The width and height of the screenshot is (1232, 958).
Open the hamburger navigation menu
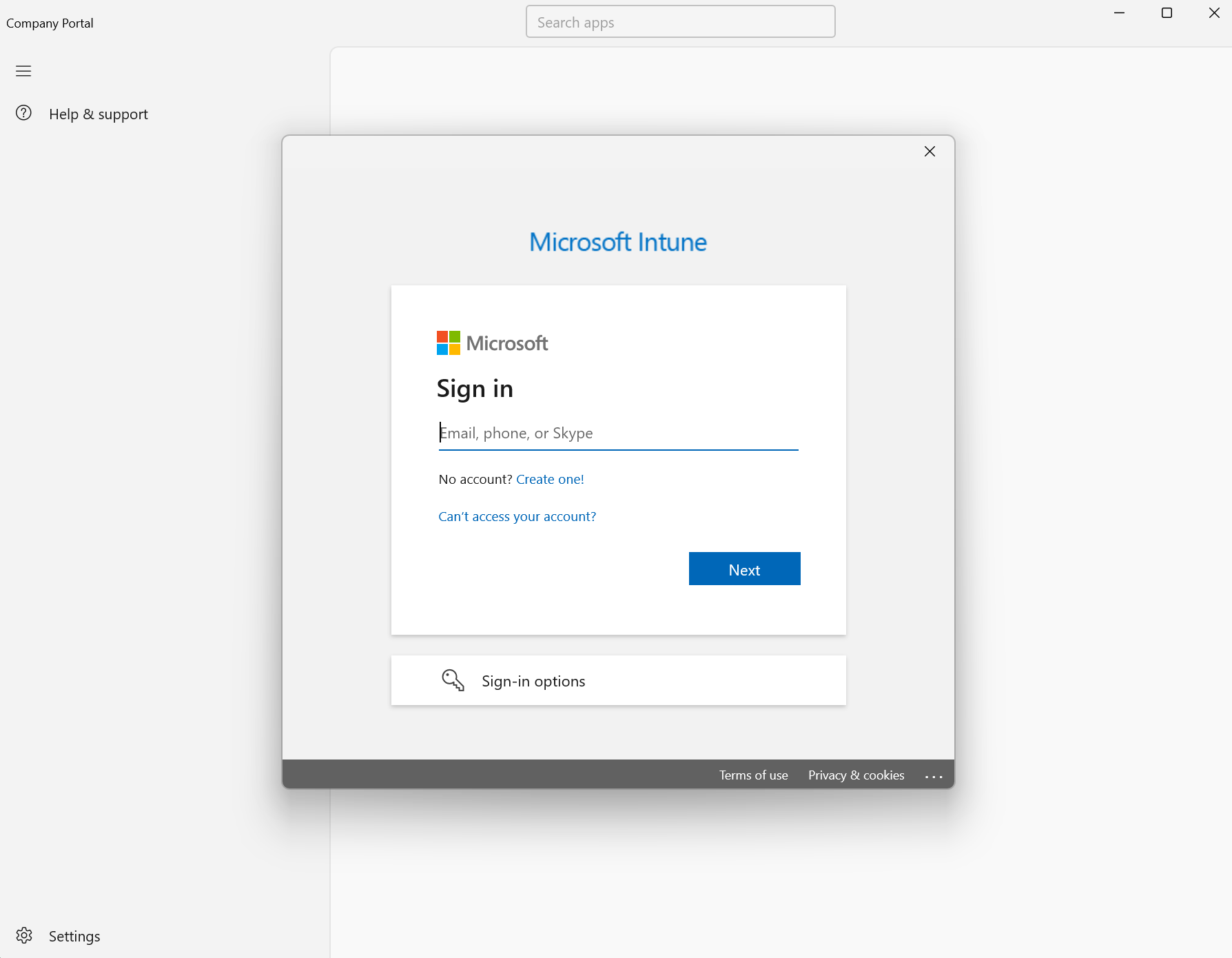click(x=23, y=71)
